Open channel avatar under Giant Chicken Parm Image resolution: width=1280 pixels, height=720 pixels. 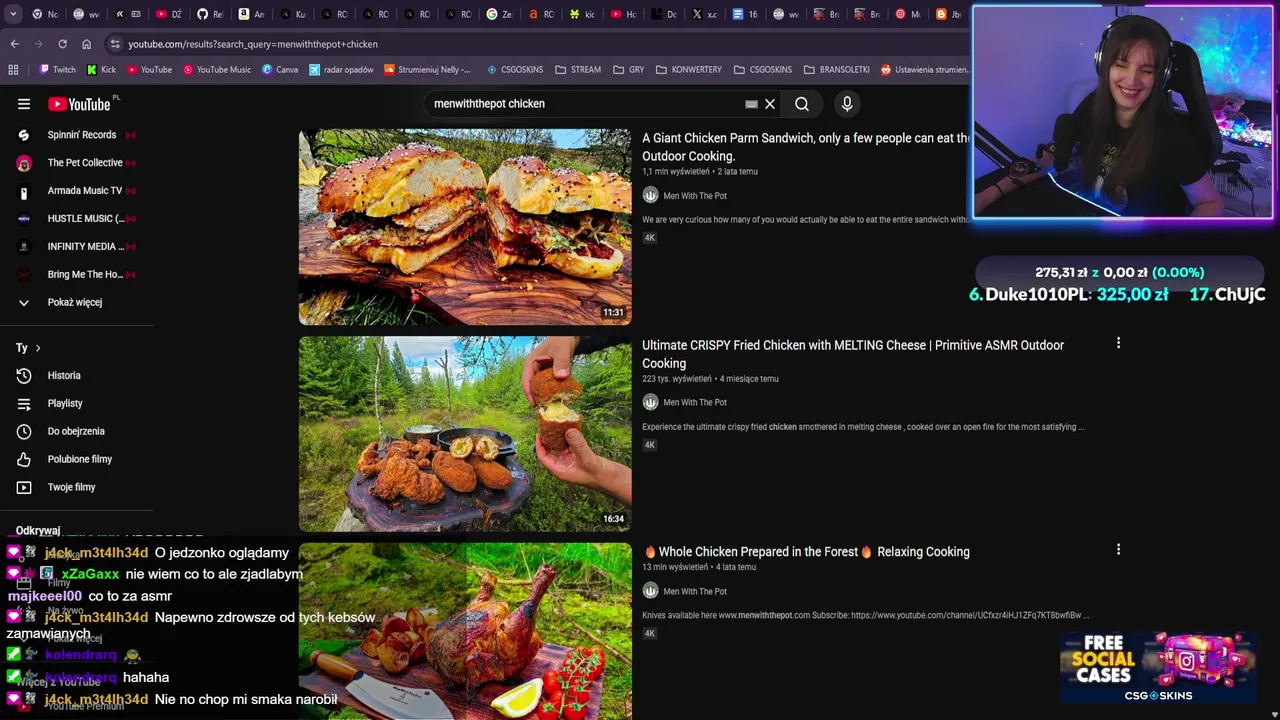[x=650, y=196]
